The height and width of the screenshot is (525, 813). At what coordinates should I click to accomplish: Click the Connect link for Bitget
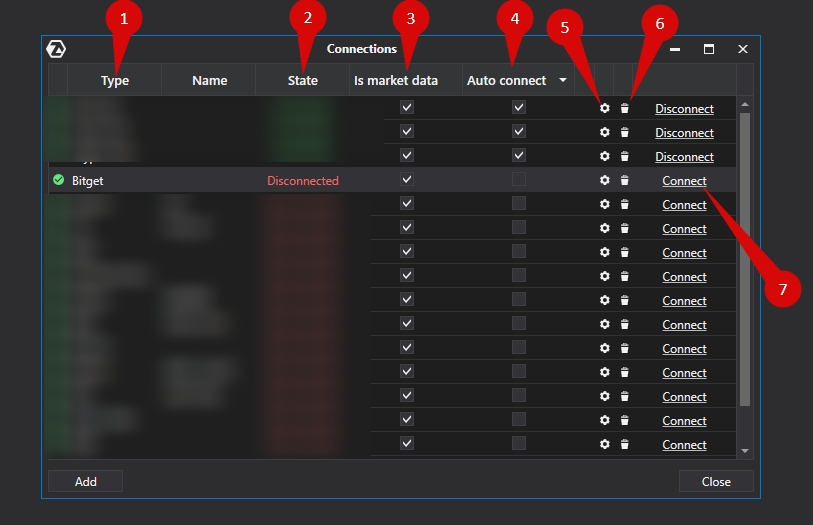[684, 181]
